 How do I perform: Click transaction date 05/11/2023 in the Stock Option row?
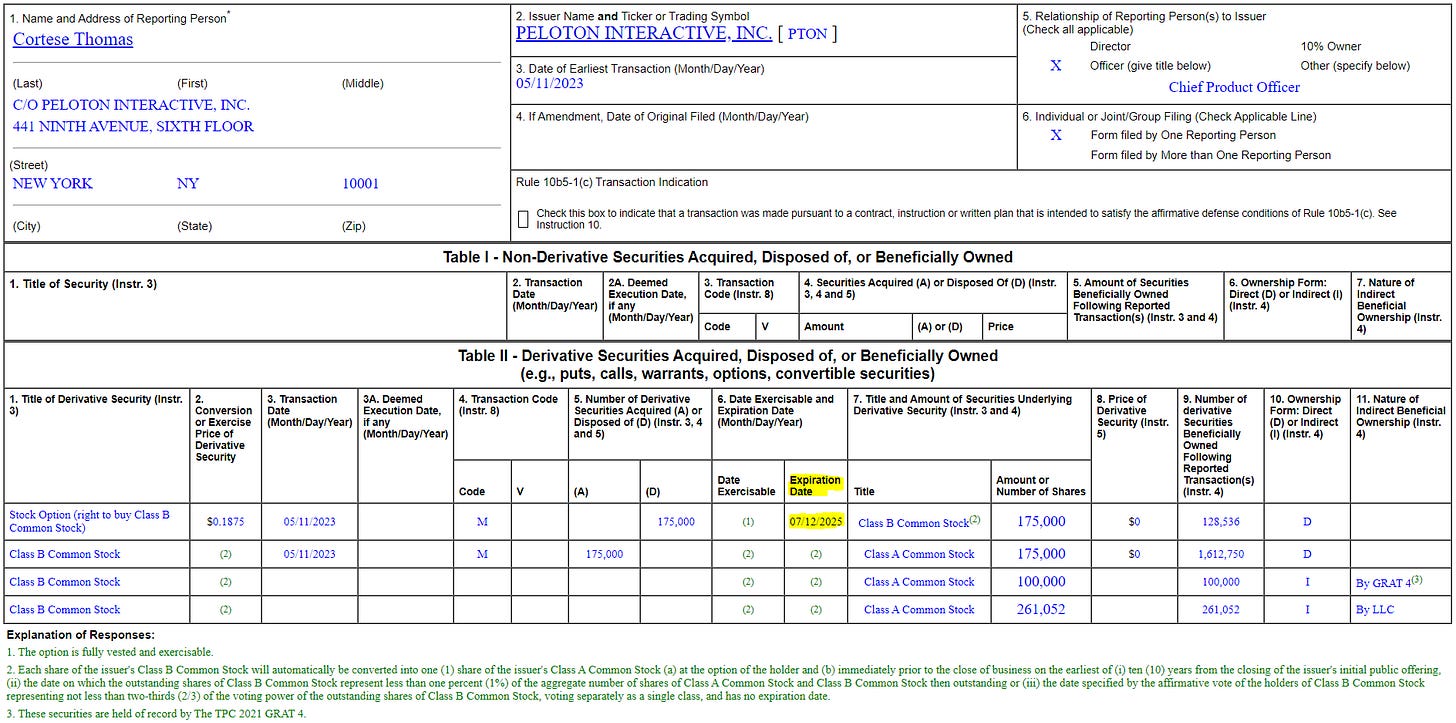click(310, 522)
